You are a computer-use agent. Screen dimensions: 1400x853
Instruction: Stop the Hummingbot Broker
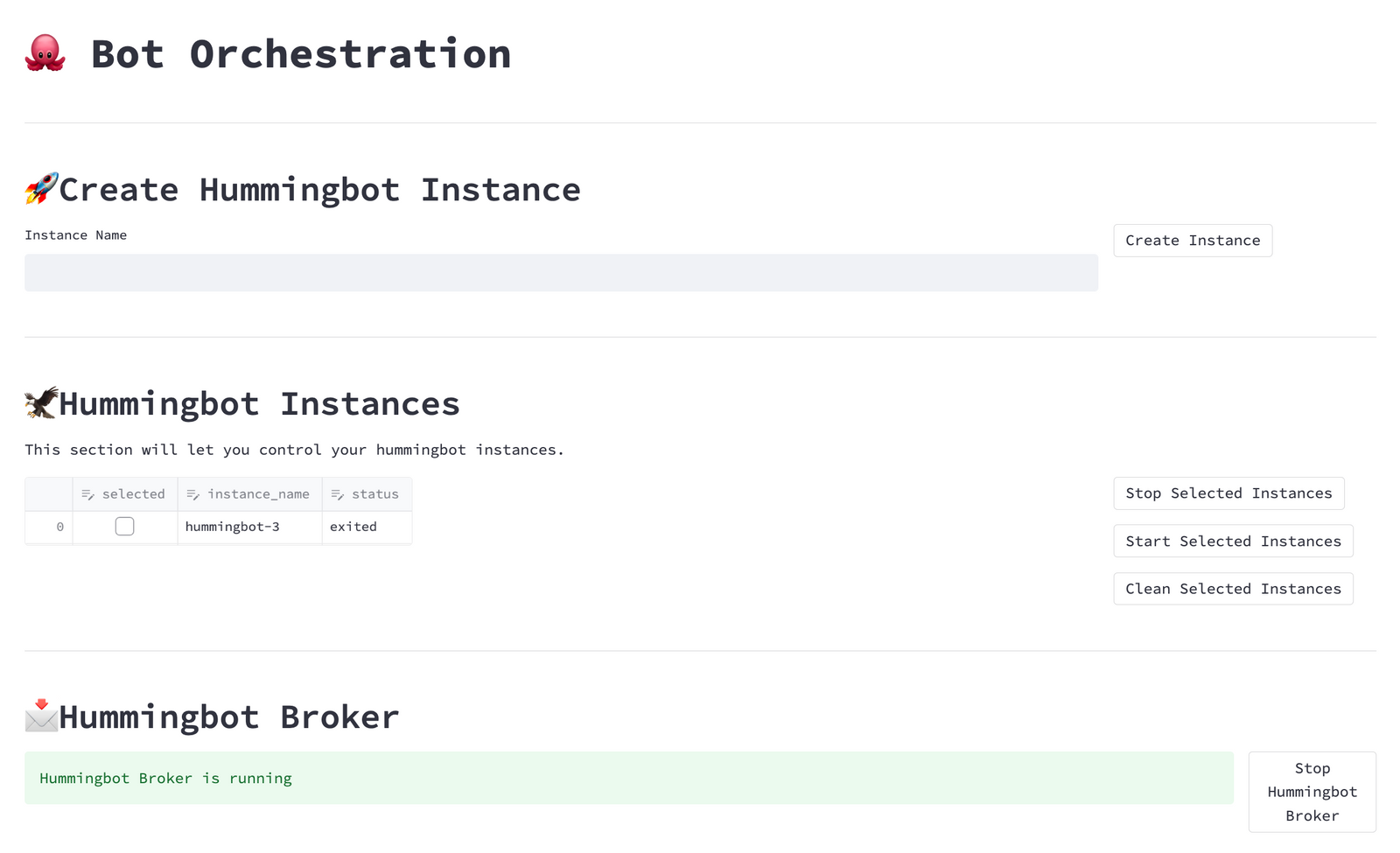pyautogui.click(x=1312, y=792)
